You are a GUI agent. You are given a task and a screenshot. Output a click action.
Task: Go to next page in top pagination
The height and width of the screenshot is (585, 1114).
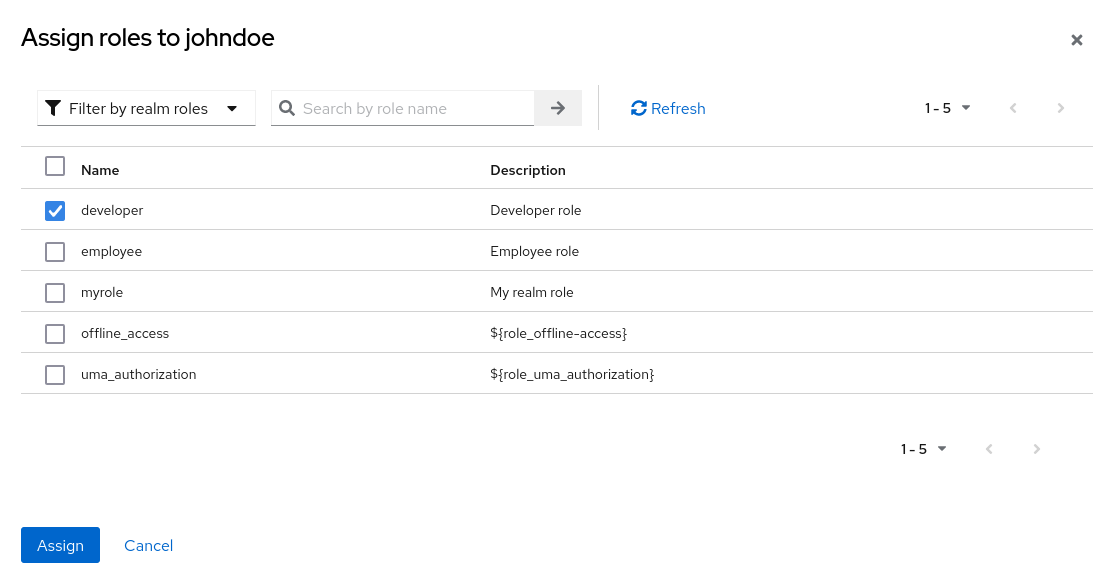click(1061, 108)
